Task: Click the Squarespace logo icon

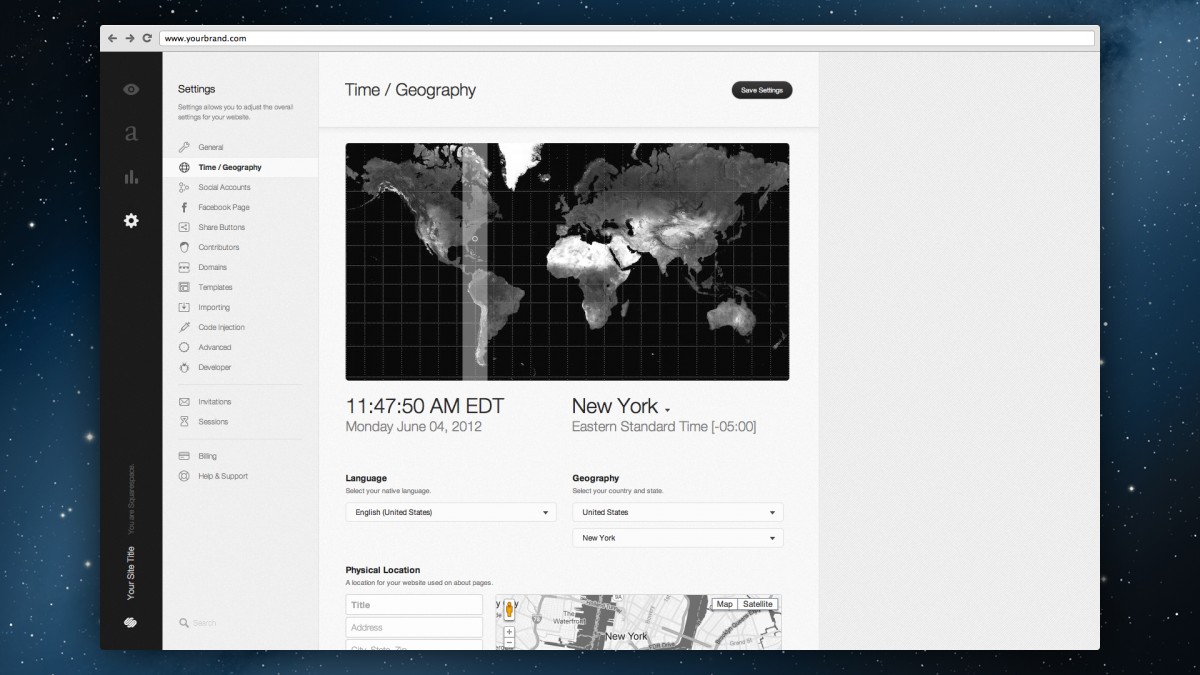Action: click(x=131, y=622)
